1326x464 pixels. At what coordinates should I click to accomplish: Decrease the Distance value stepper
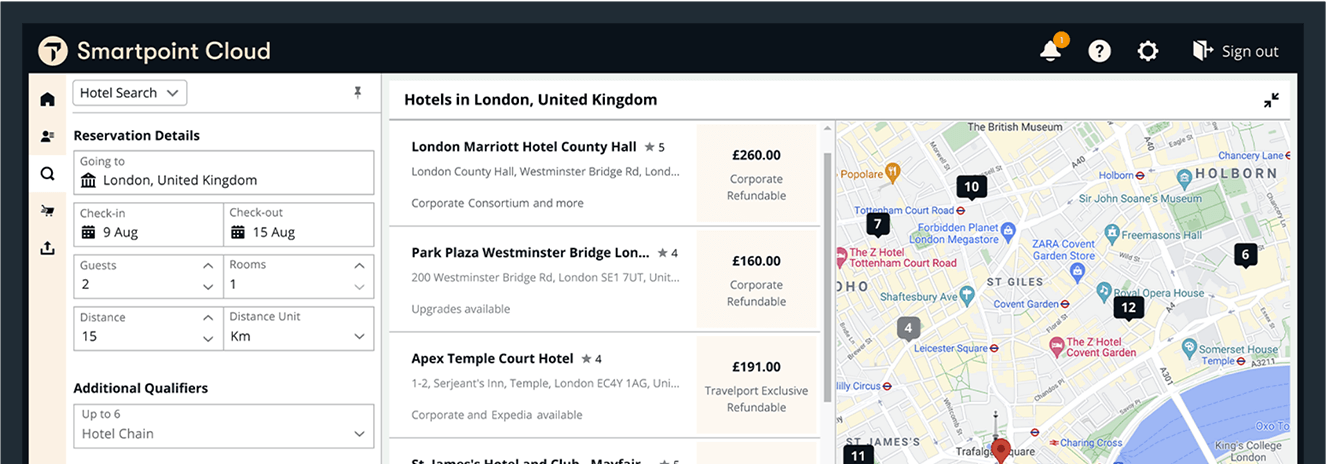(208, 339)
